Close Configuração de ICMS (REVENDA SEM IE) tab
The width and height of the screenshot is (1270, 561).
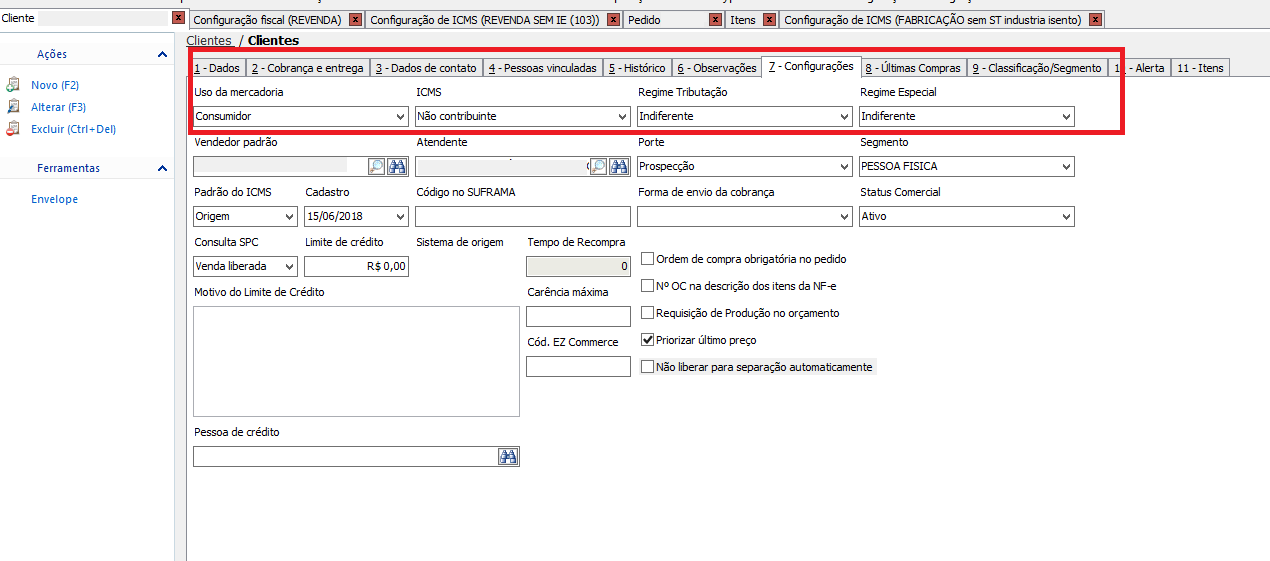point(612,20)
